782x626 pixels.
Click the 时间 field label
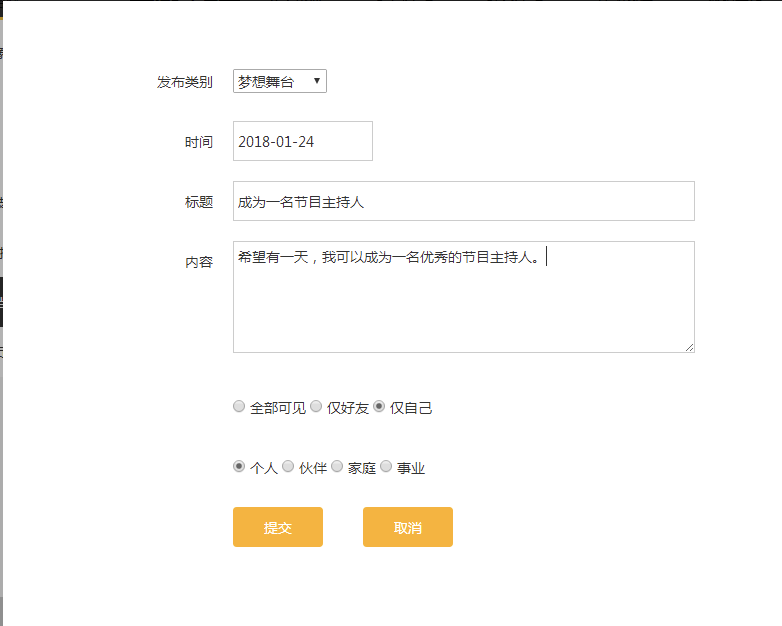[x=198, y=142]
